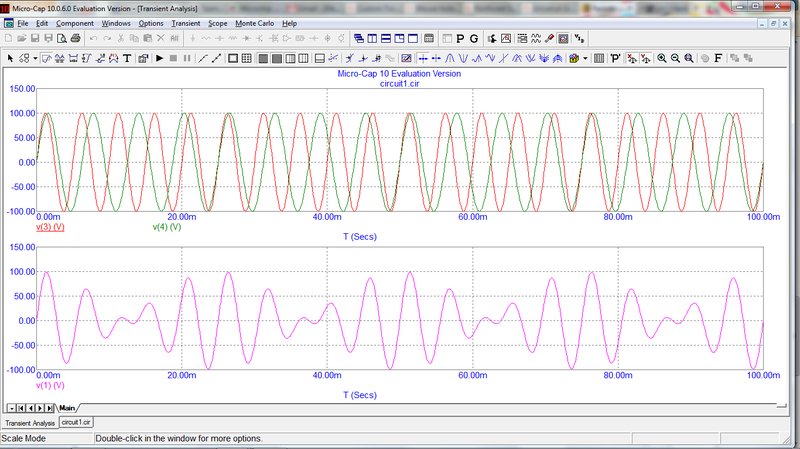Select the Transient Analysis tab

tap(29, 423)
